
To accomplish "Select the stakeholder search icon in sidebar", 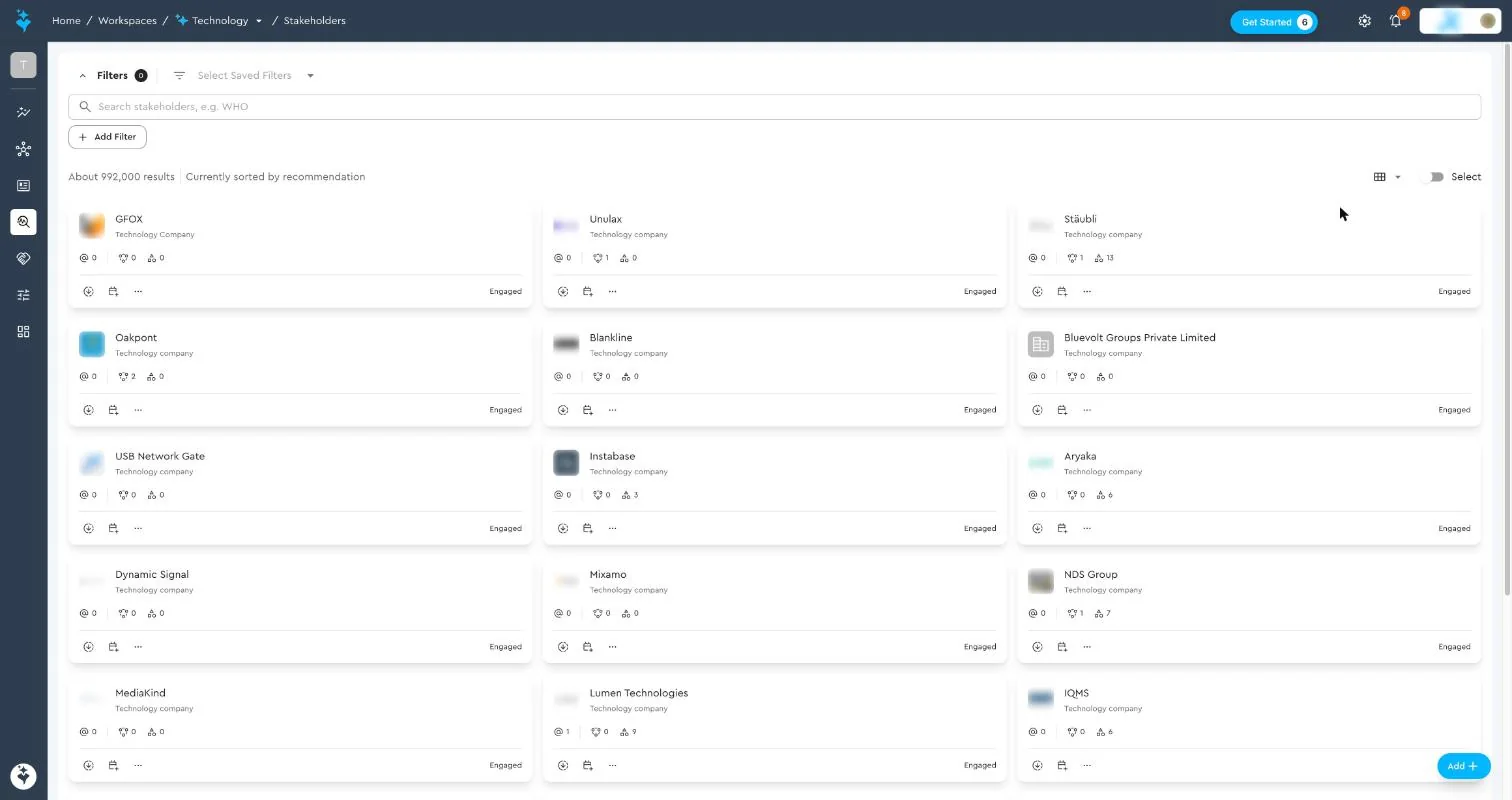I will 23,222.
